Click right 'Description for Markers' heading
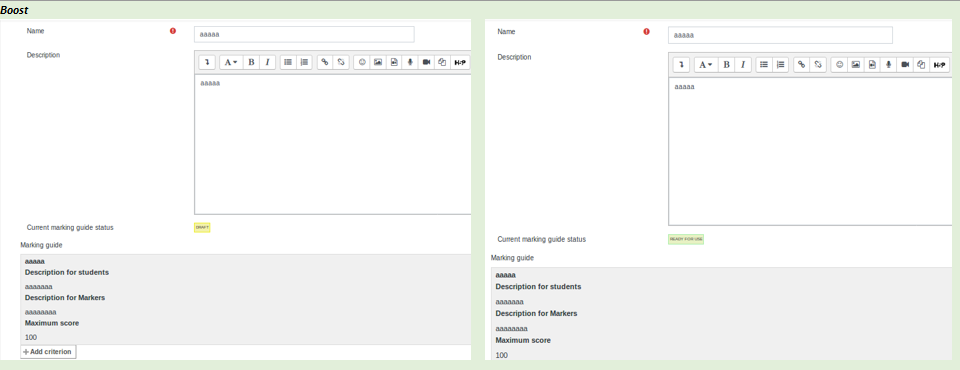 point(536,314)
